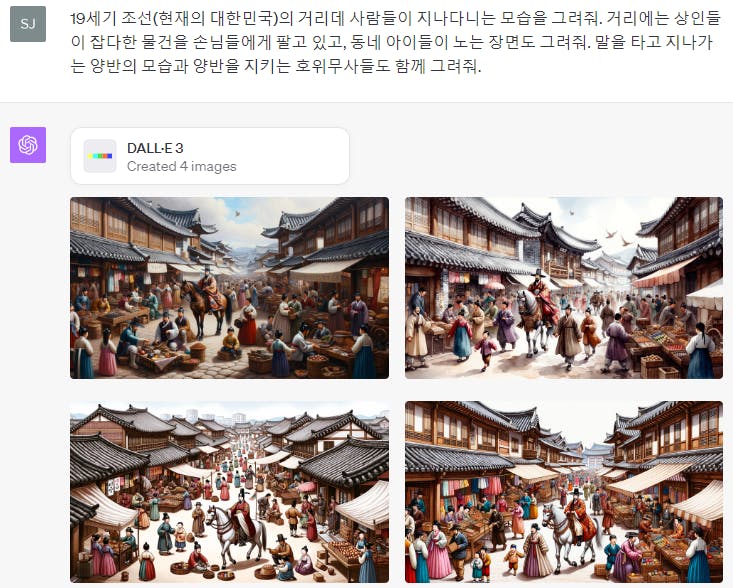Screen dimensions: 733x588
Task: Click the brown horse rider in first image
Action: tap(206, 301)
